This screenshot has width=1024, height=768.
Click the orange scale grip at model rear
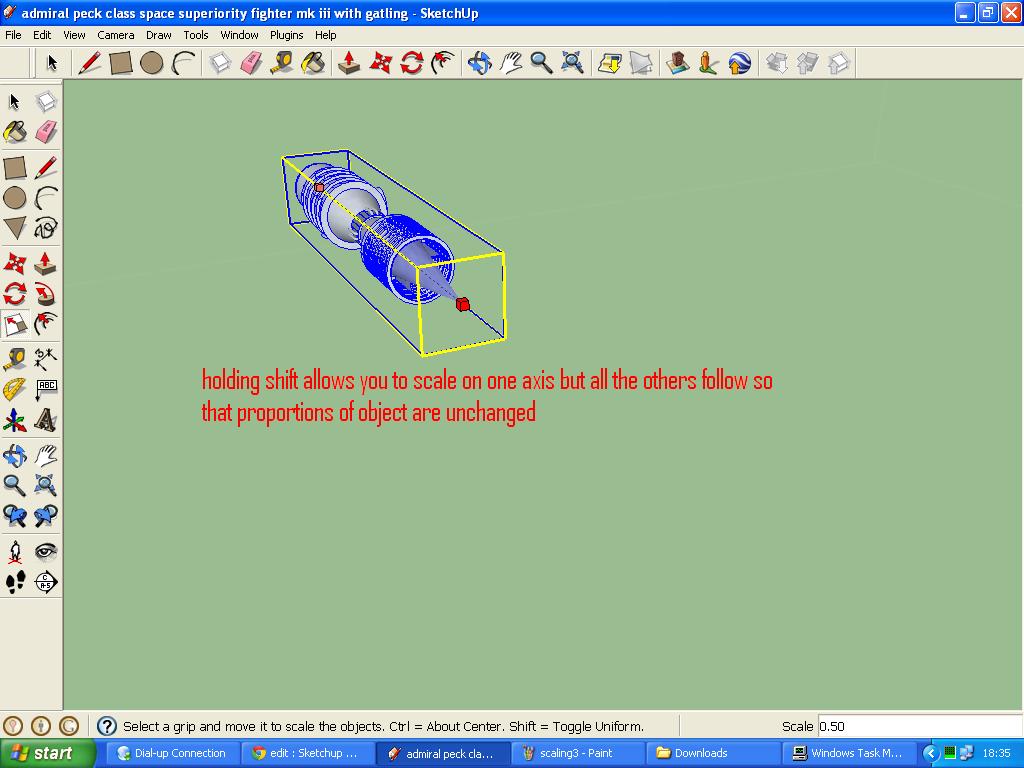point(319,187)
